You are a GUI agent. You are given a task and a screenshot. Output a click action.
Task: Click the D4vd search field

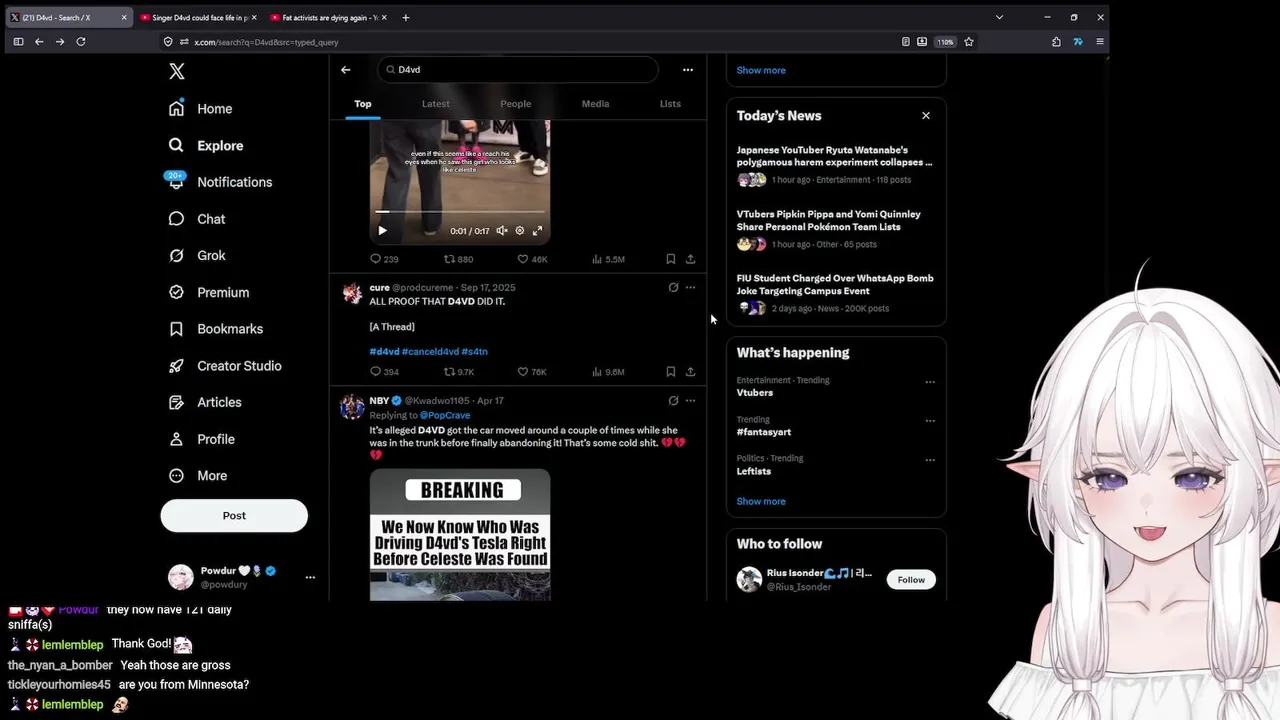point(518,70)
